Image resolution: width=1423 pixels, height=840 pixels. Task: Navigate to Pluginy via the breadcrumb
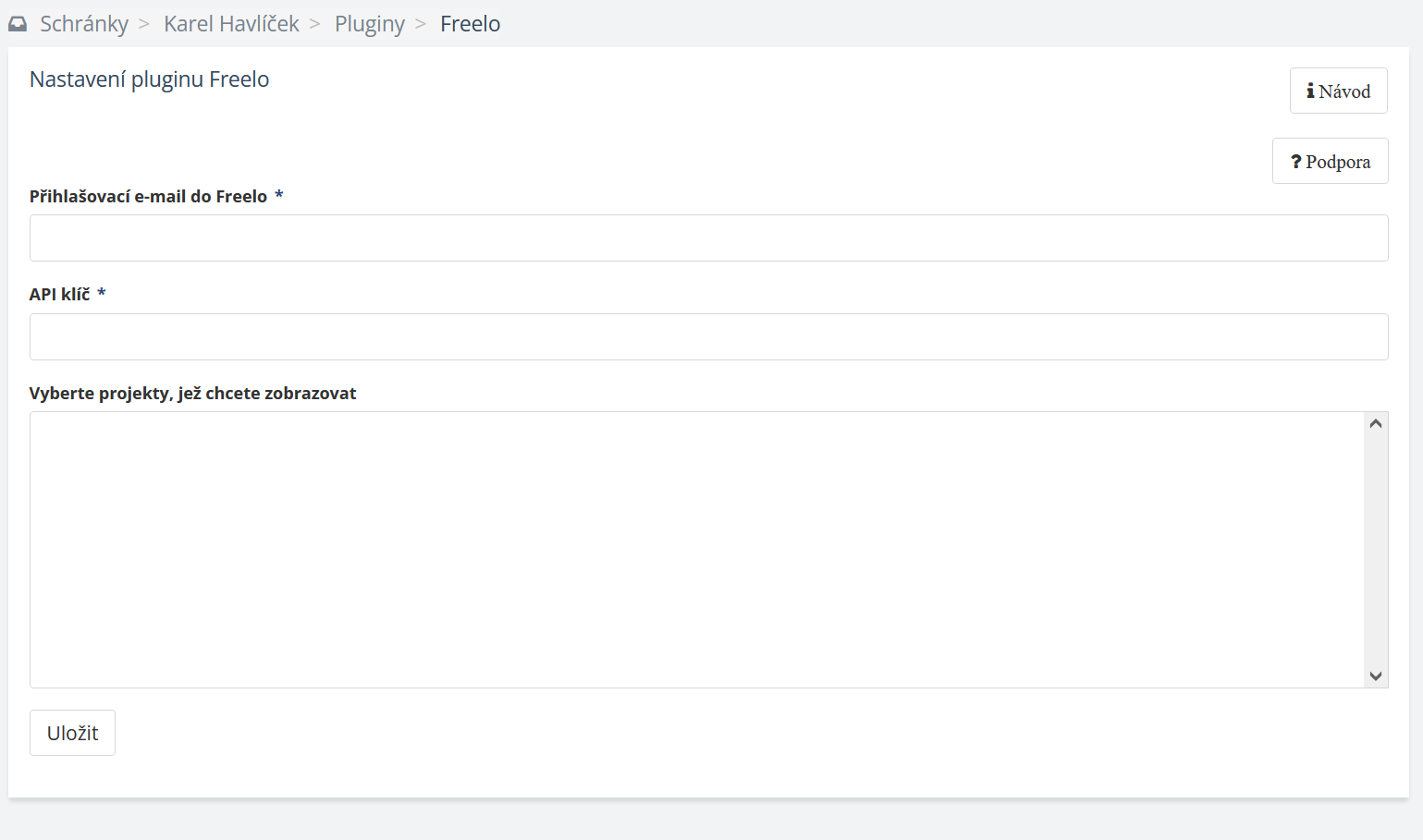tap(370, 24)
